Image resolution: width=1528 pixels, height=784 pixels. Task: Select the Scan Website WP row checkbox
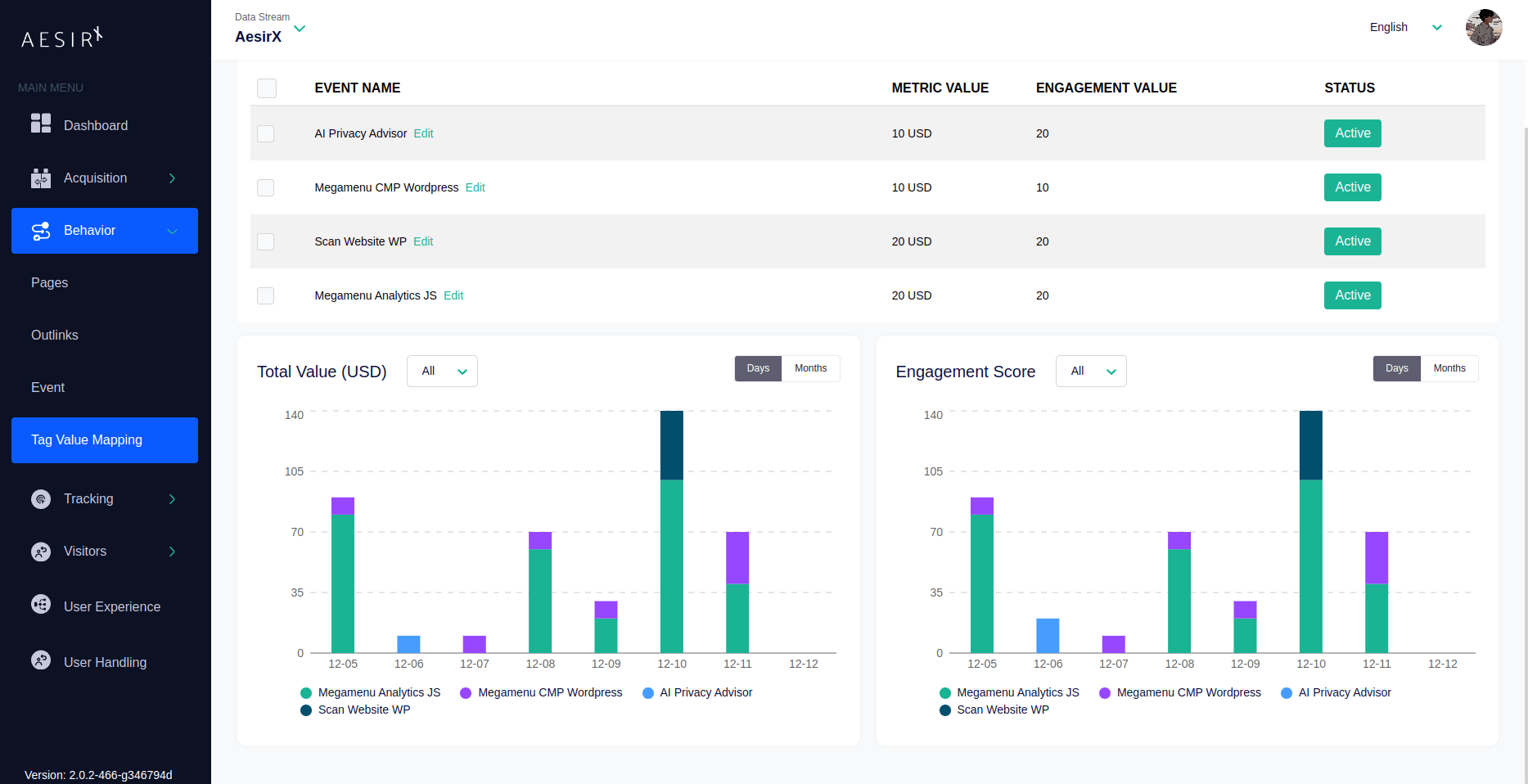266,241
